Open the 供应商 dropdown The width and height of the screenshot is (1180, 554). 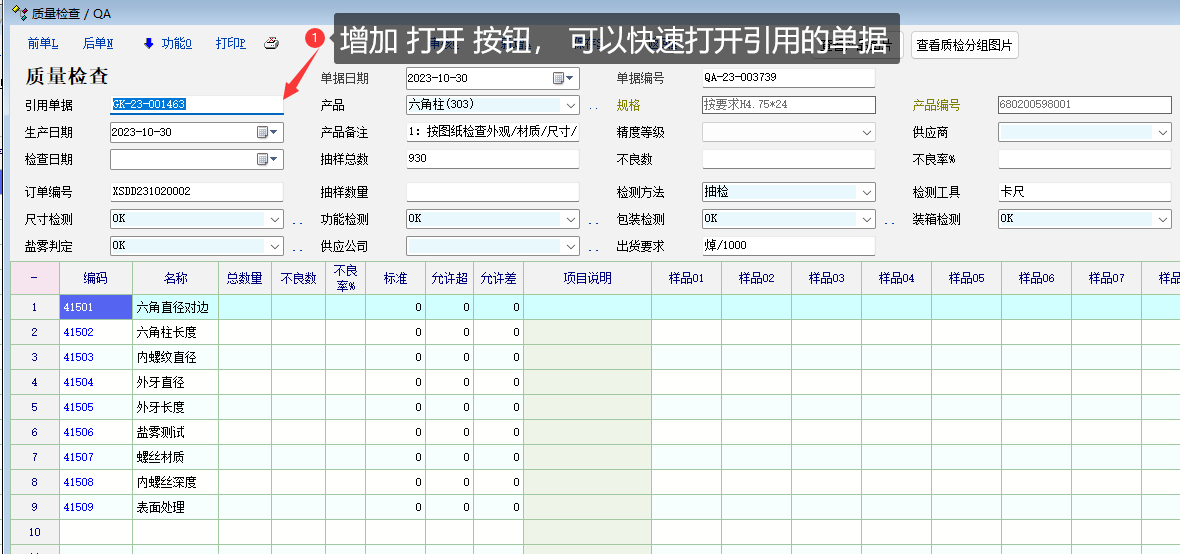tap(1163, 132)
